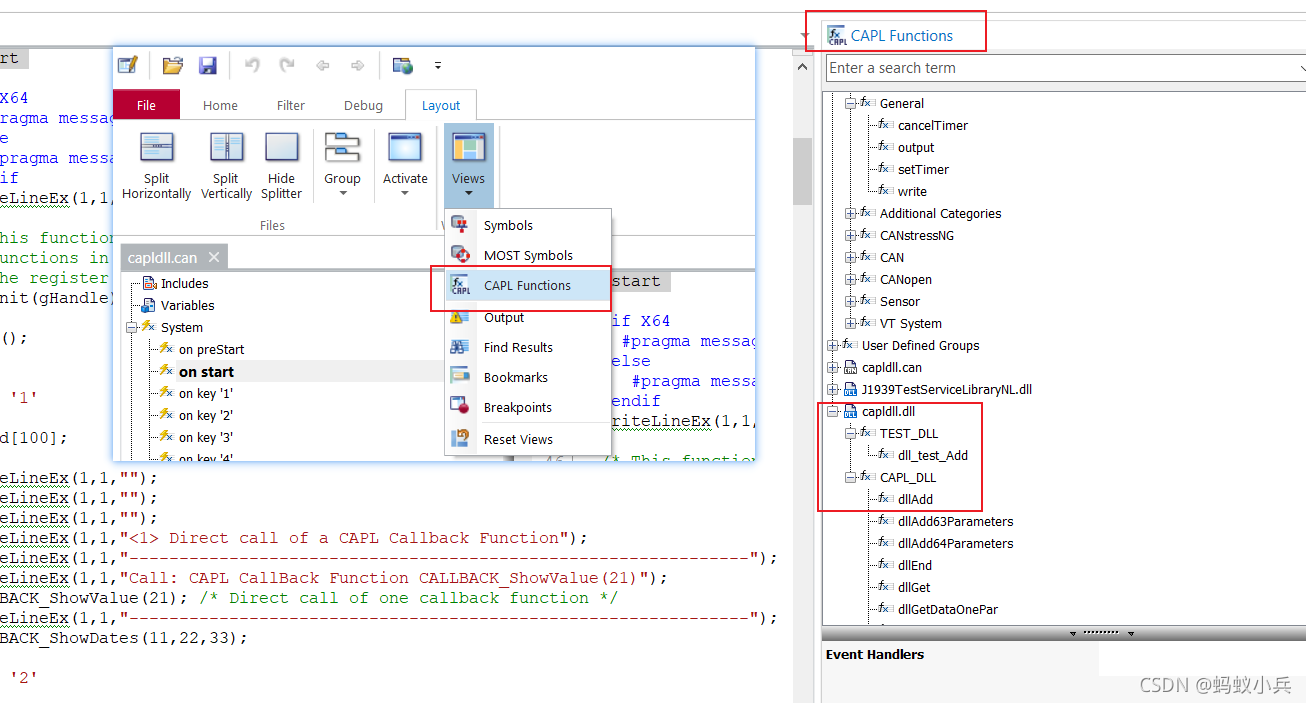Open file using the folder icon

tap(173, 66)
